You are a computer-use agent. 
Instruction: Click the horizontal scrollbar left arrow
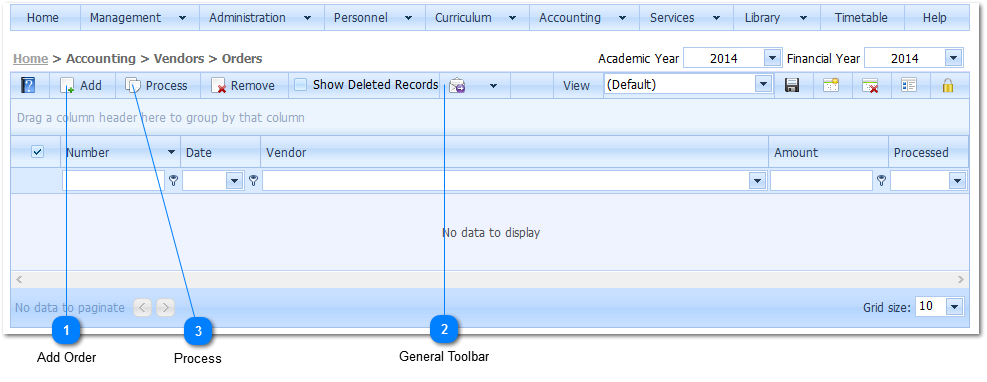tap(19, 279)
